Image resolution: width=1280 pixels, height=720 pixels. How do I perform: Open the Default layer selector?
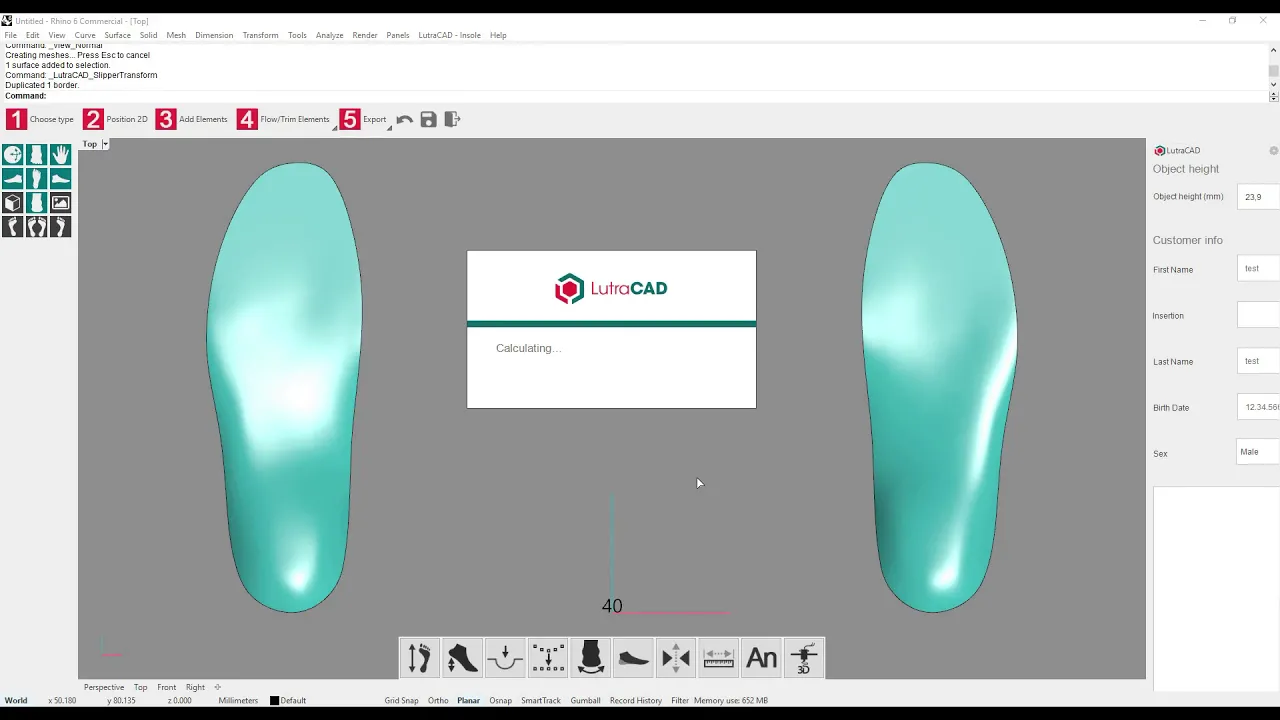(288, 700)
